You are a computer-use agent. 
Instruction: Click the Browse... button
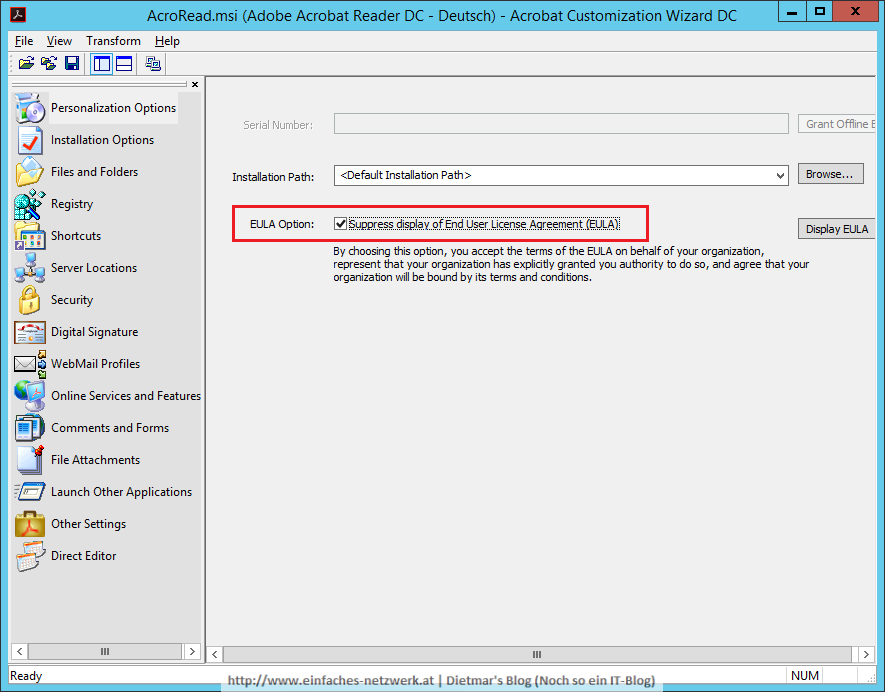point(830,174)
